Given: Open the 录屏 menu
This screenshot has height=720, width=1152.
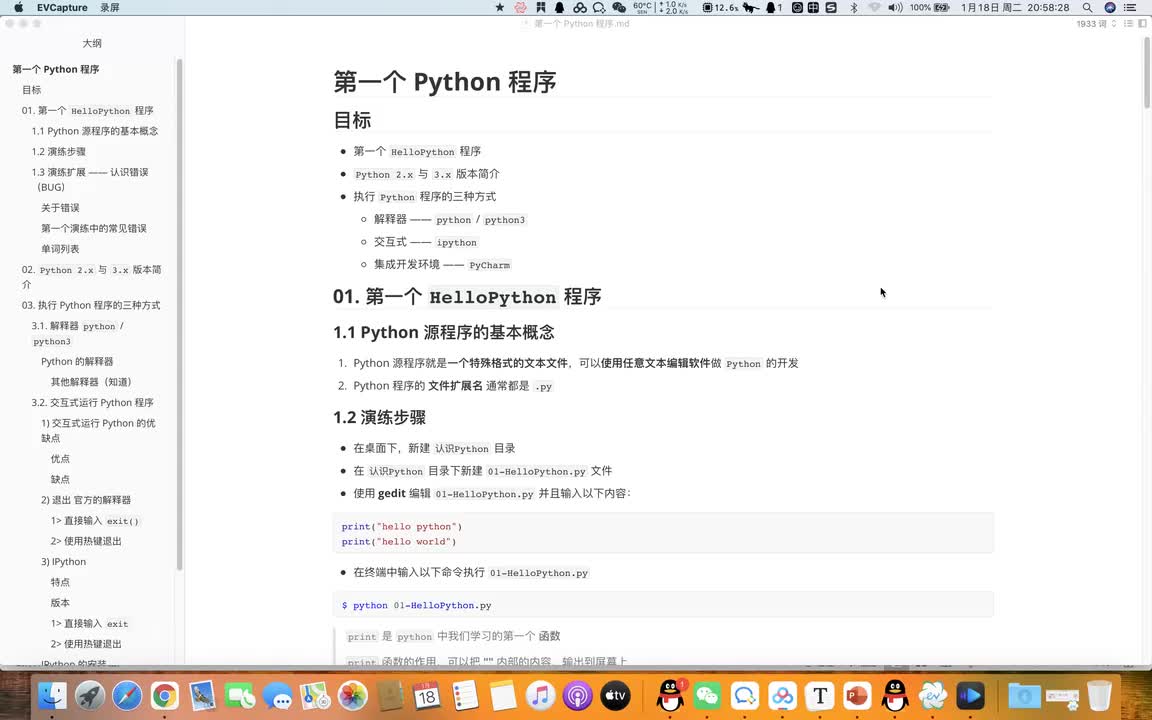Looking at the screenshot, I should 110,7.
